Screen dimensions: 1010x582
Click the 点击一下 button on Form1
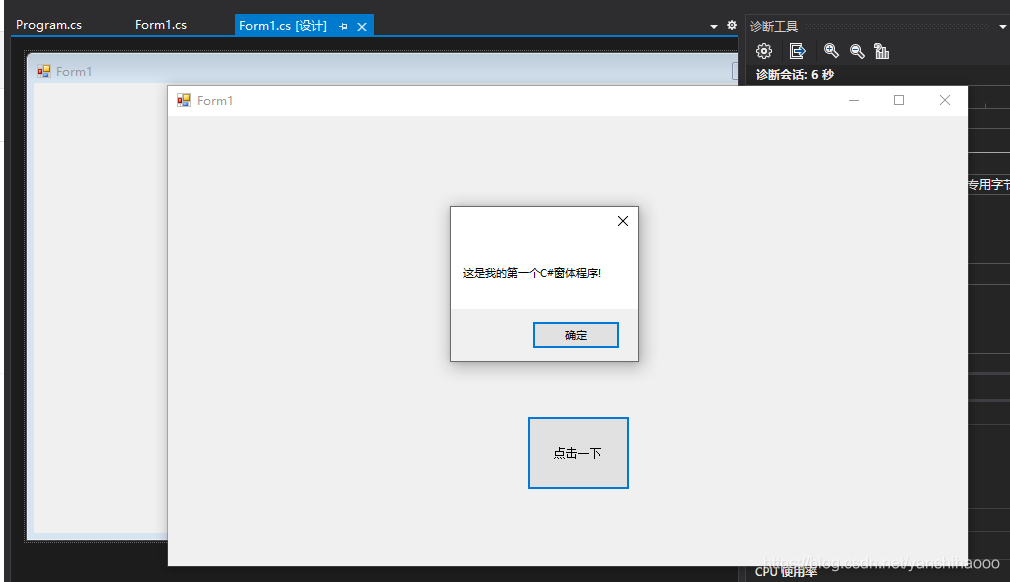pos(578,452)
